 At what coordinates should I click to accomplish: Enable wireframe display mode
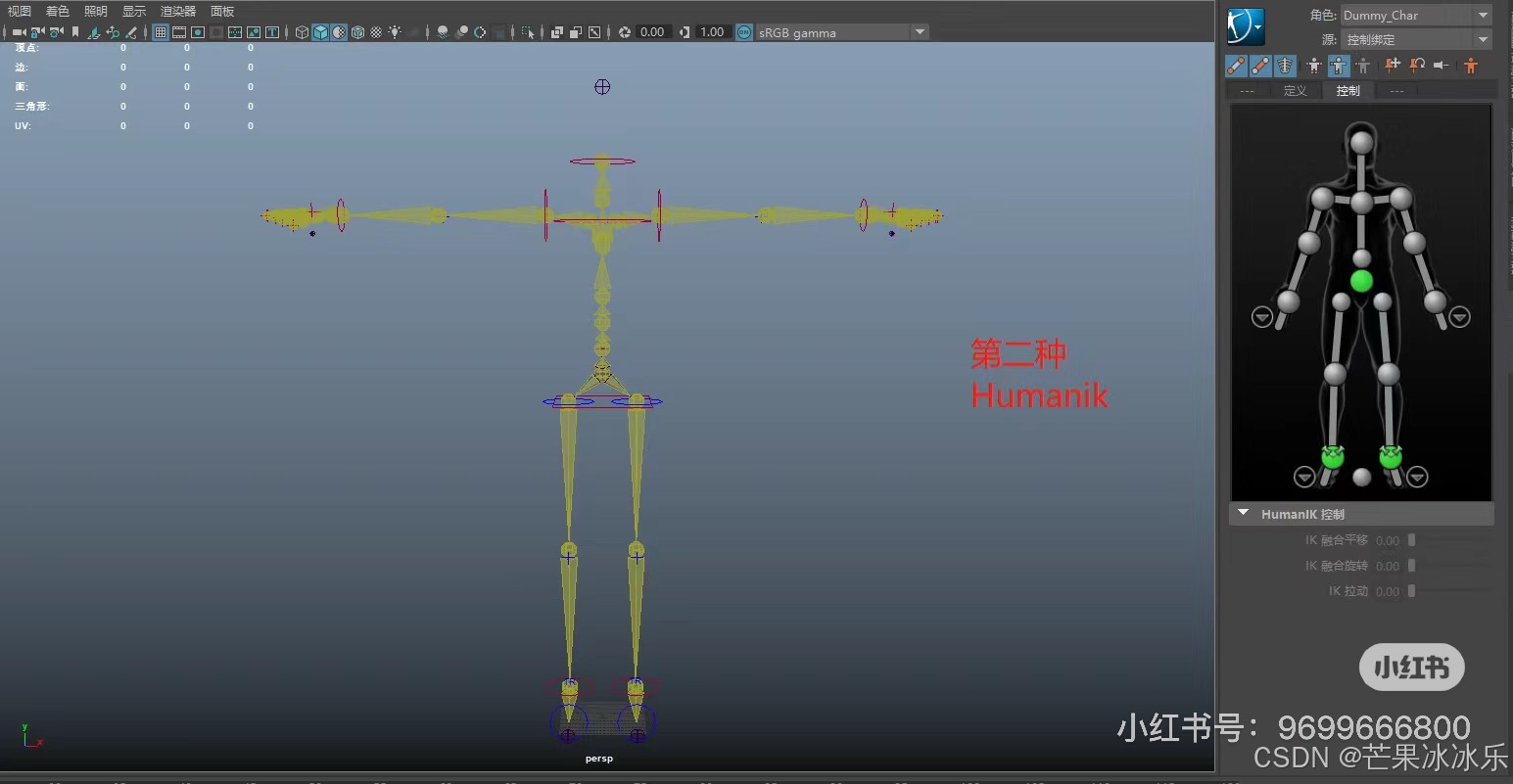(302, 32)
